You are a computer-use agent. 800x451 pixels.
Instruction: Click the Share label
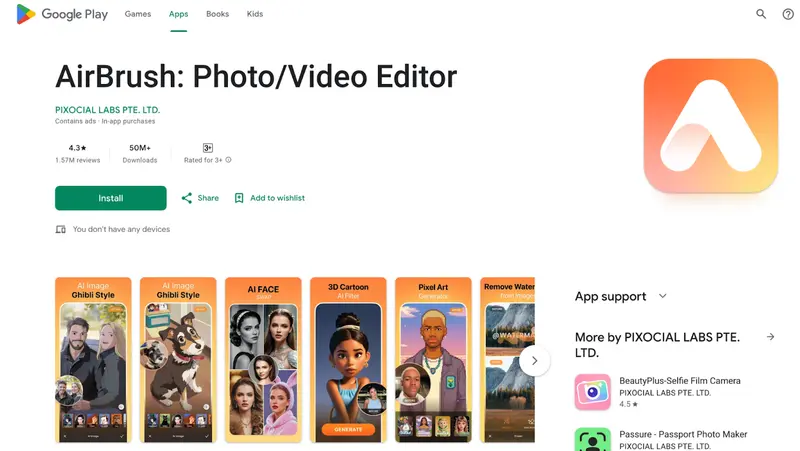click(x=208, y=198)
